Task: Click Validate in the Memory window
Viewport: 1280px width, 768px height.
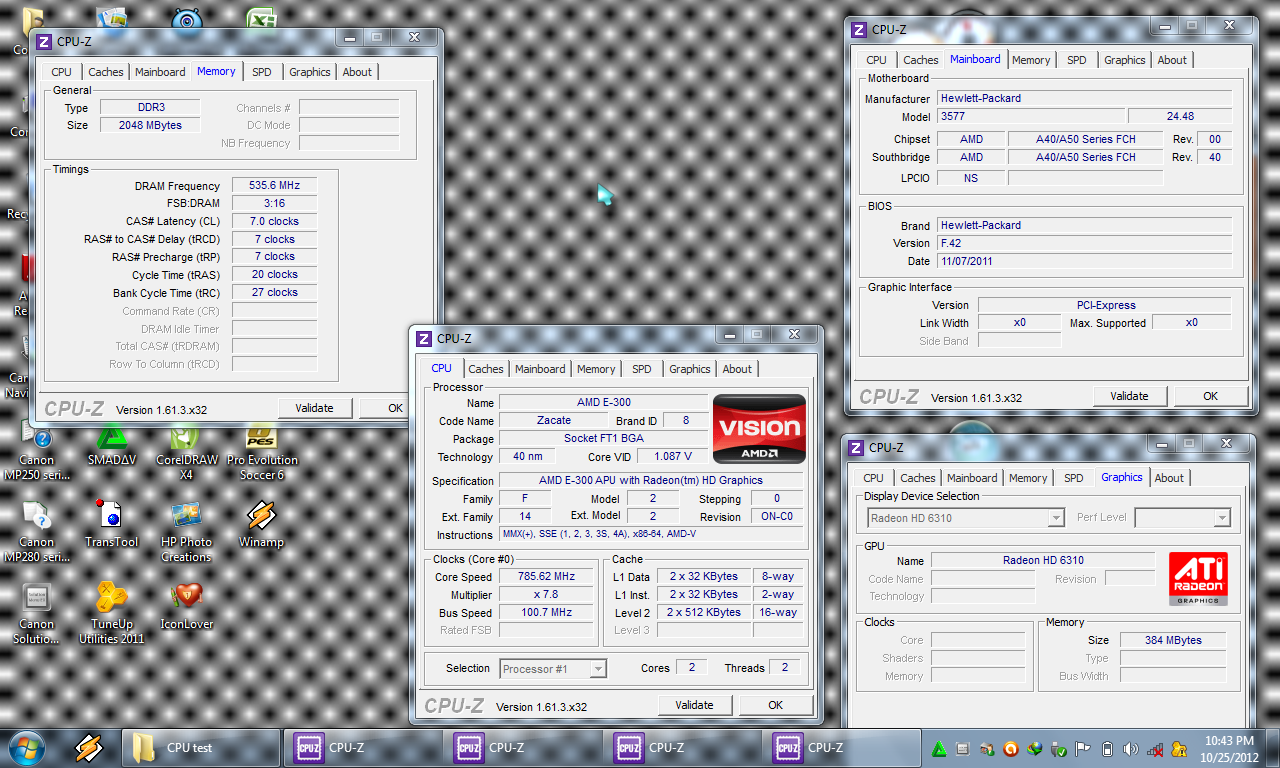Action: [x=314, y=408]
